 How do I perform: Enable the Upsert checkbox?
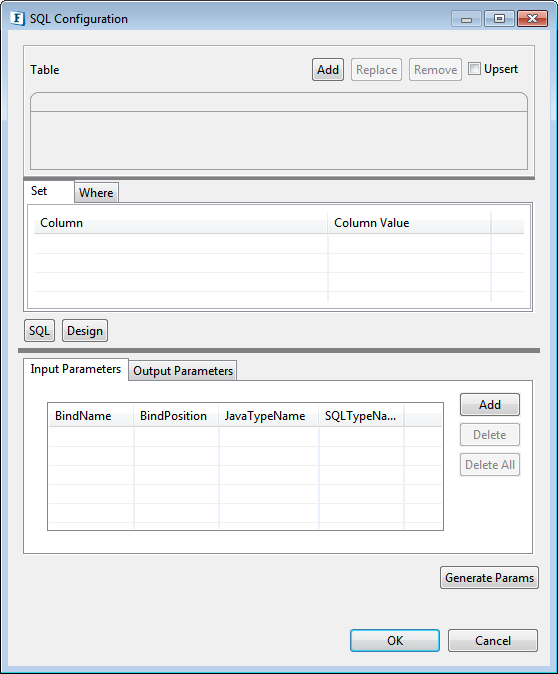click(x=474, y=69)
